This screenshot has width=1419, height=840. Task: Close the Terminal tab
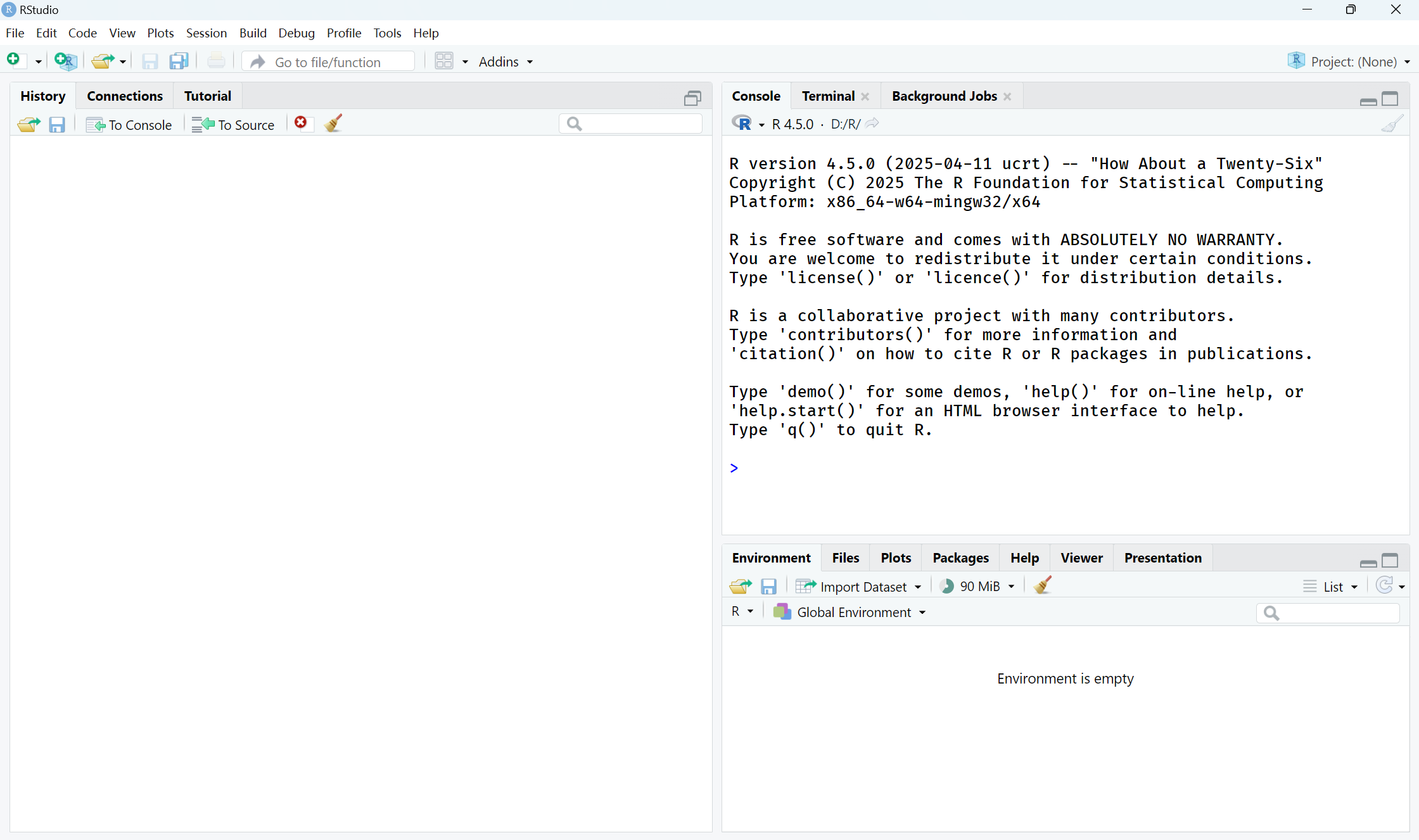click(x=865, y=96)
